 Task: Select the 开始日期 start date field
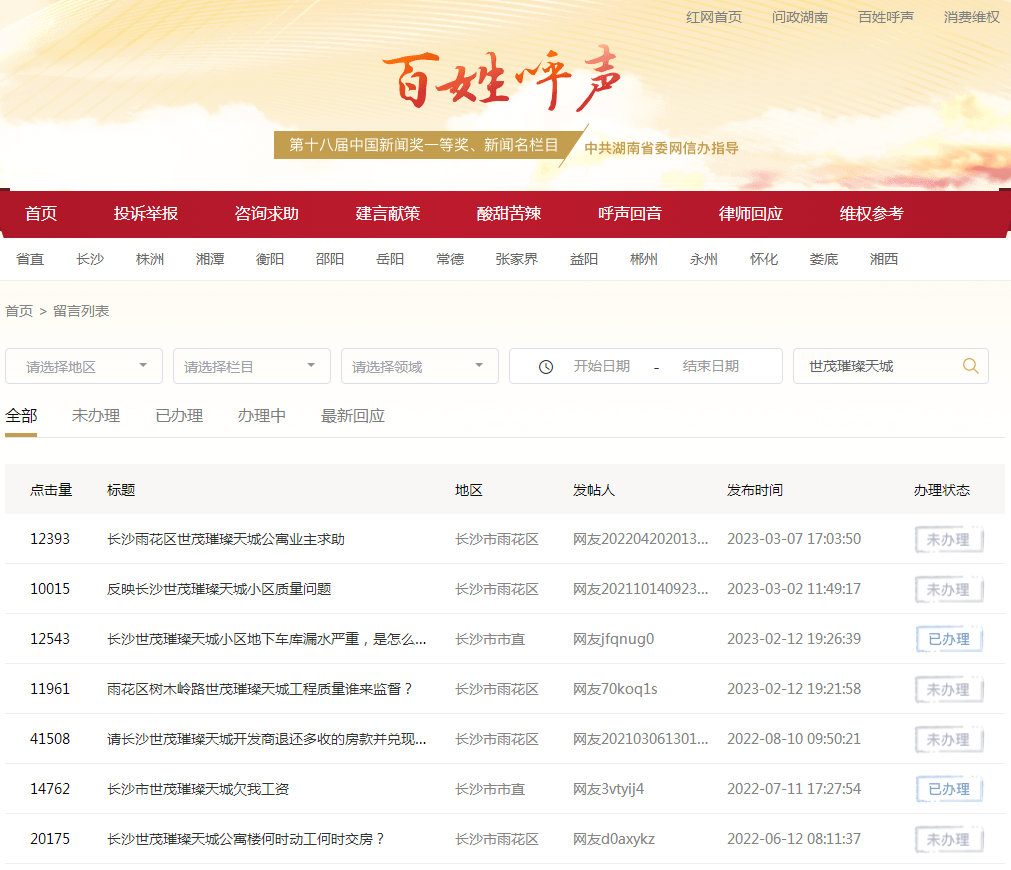pyautogui.click(x=601, y=366)
